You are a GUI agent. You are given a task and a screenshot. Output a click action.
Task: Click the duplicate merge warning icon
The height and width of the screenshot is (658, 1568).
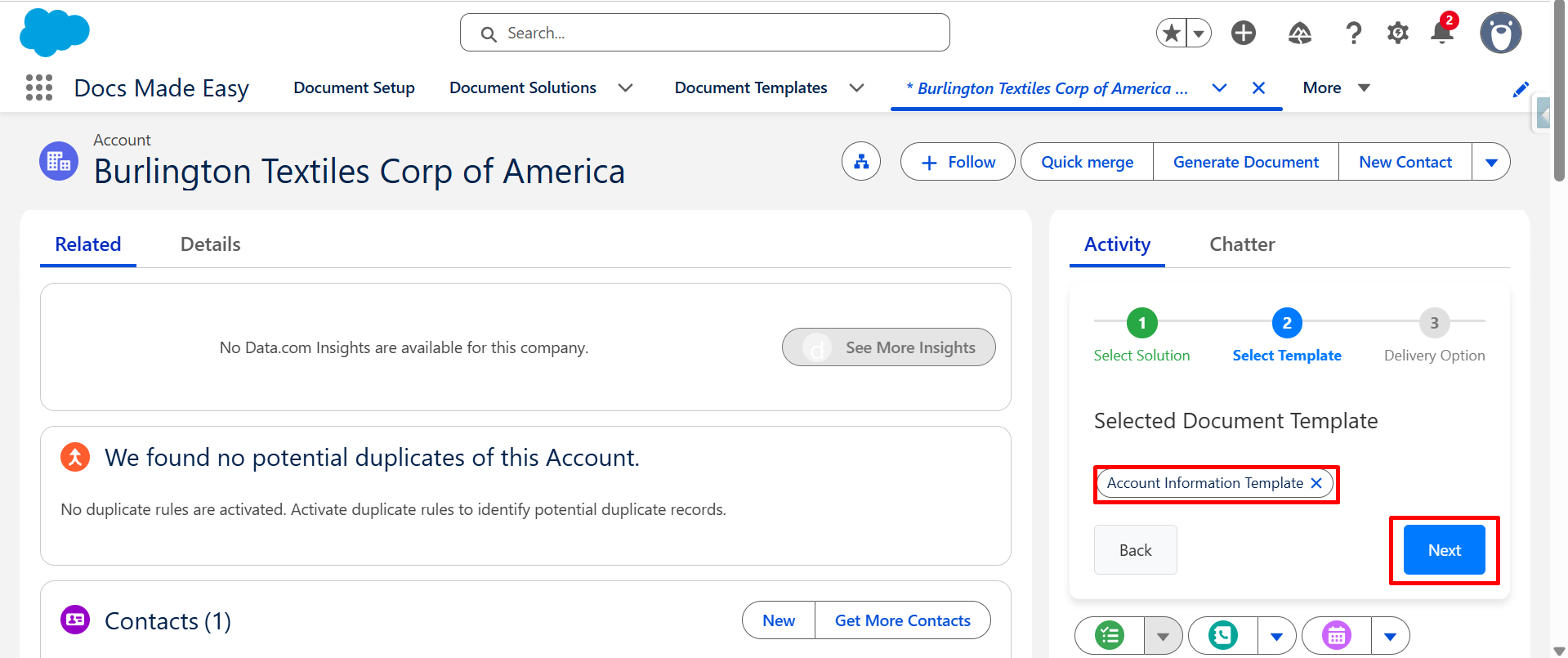coord(75,457)
